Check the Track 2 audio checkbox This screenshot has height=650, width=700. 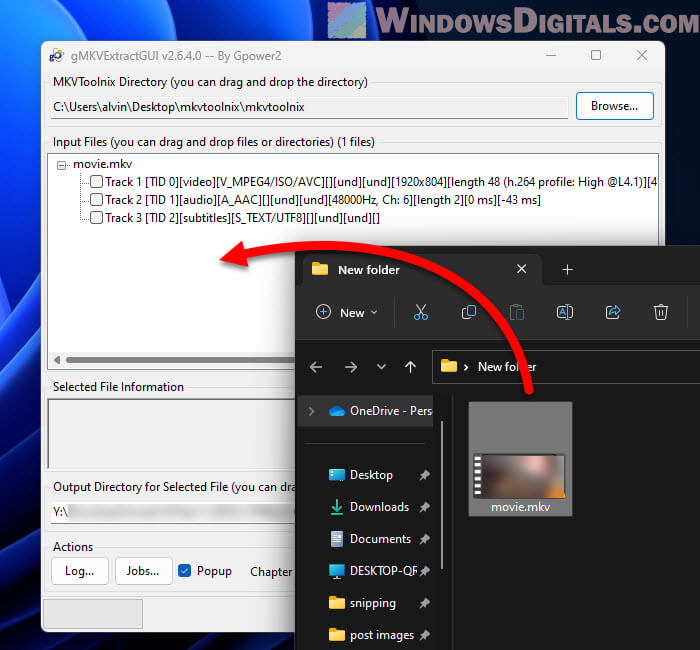pos(96,200)
